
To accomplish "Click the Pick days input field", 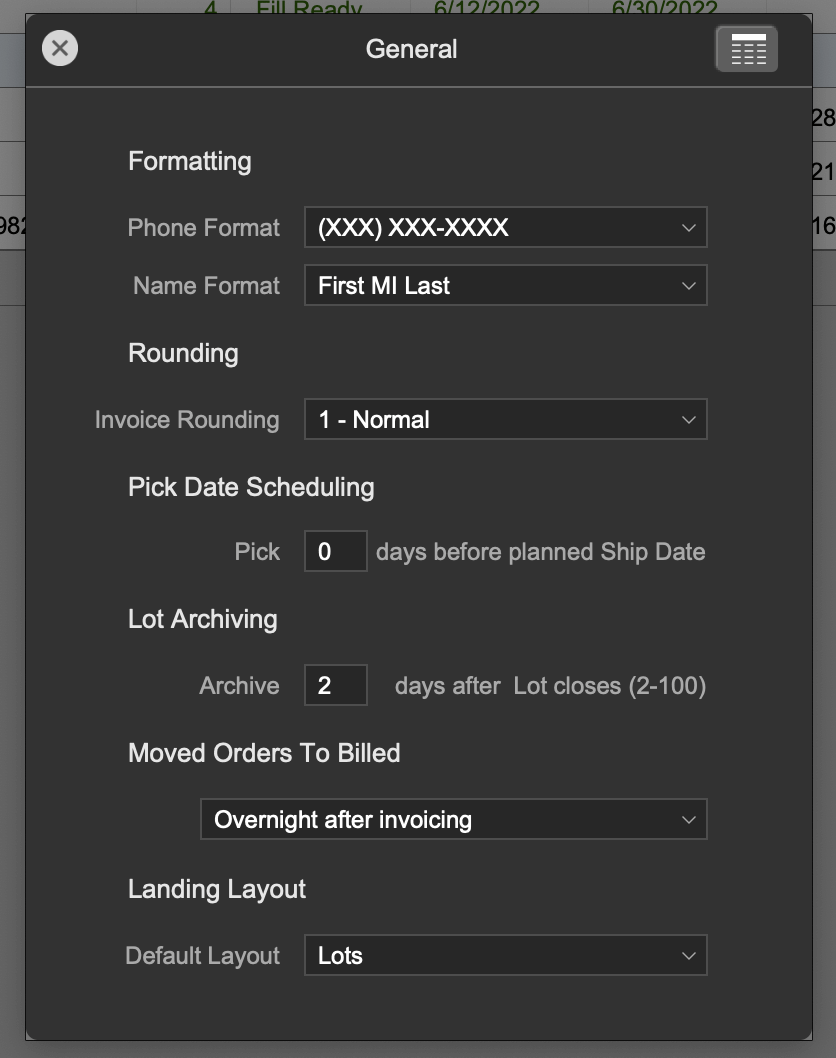I will pos(335,552).
